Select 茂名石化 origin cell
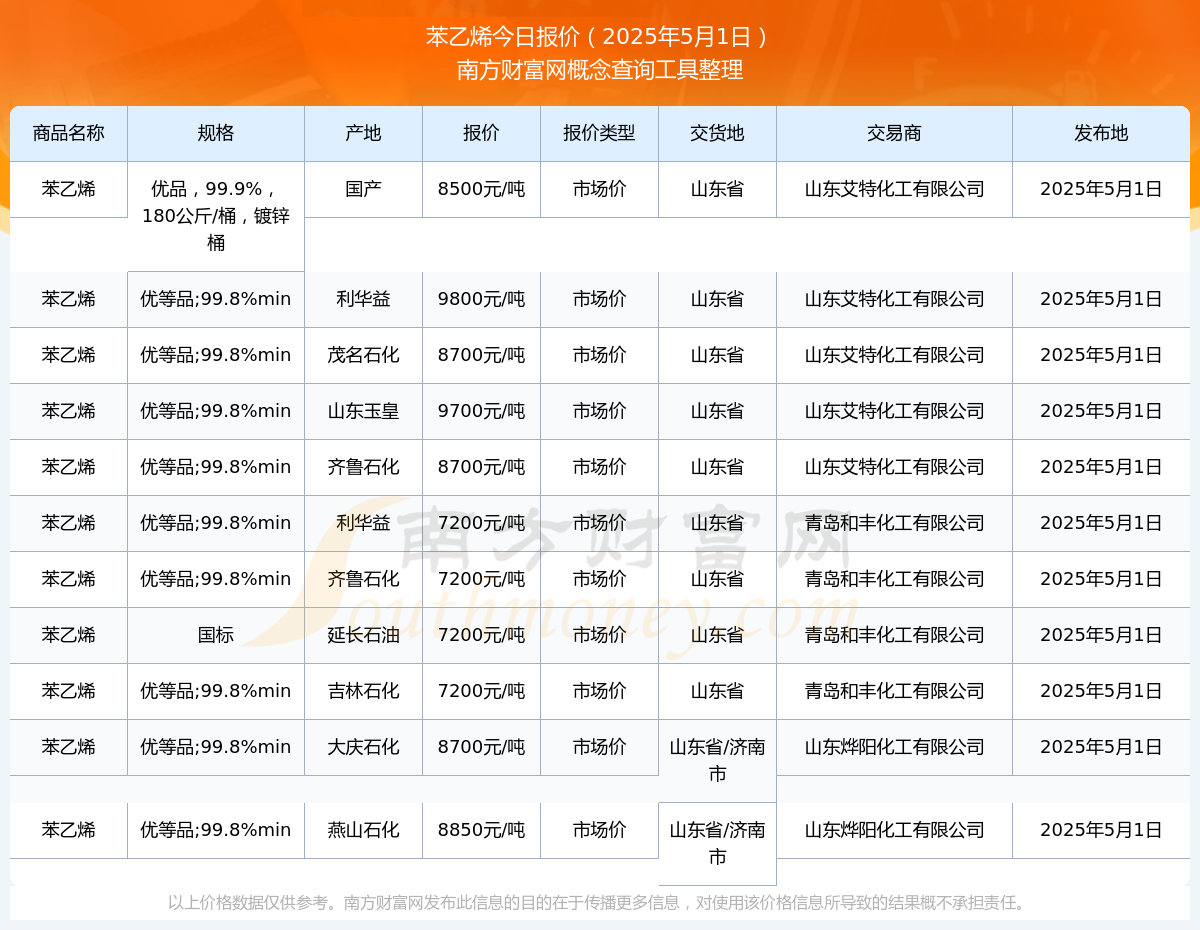1200x930 pixels. pyautogui.click(x=363, y=355)
